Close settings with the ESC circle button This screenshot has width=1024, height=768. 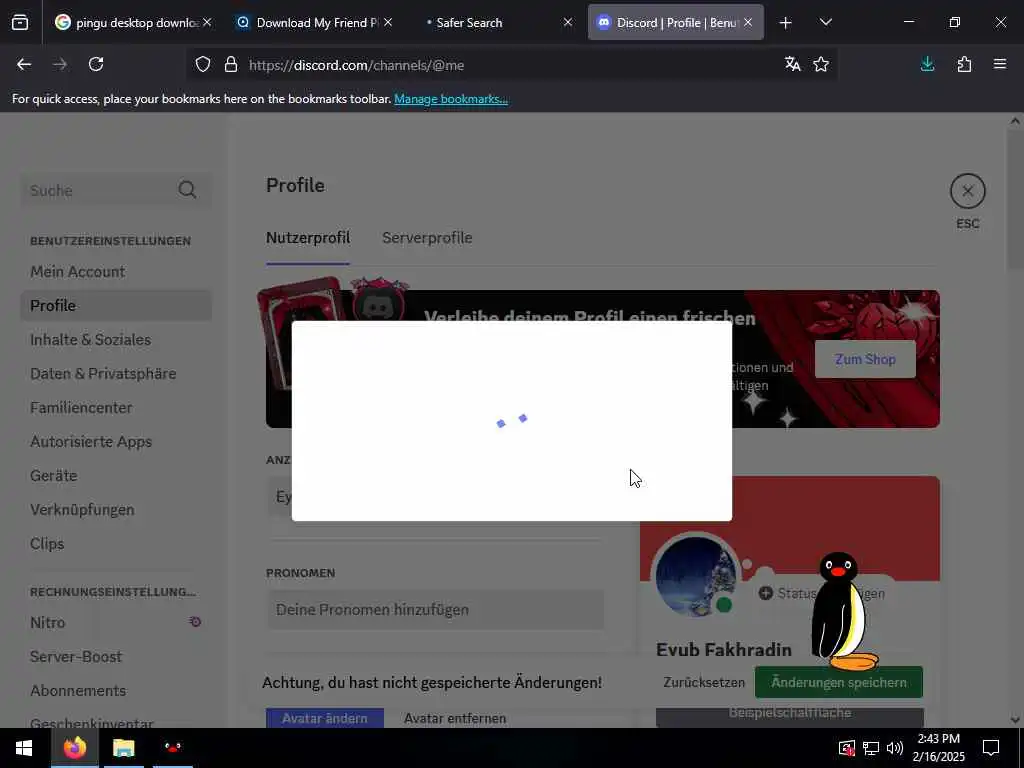tap(967, 191)
